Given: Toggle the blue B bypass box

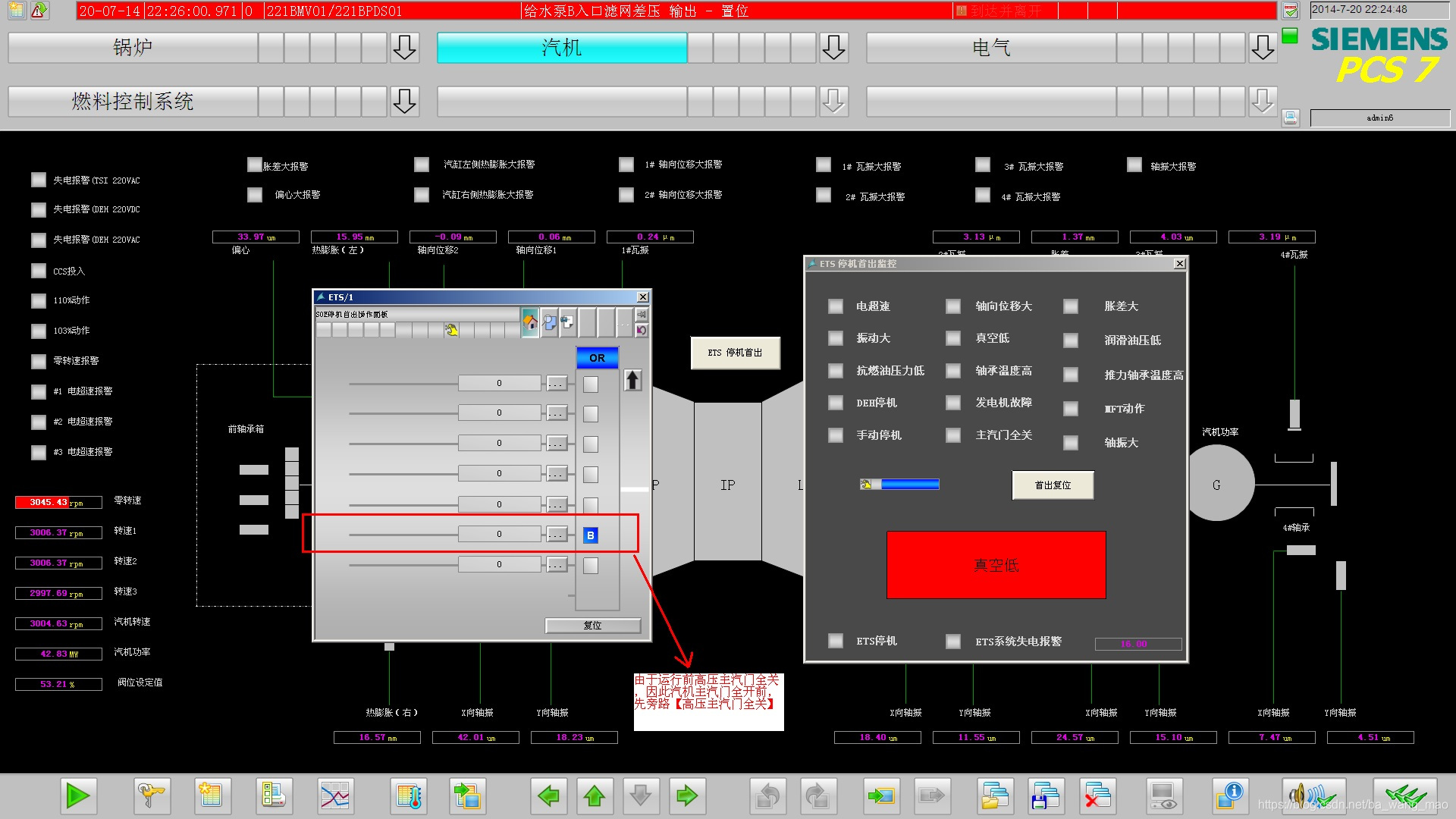Looking at the screenshot, I should 591,535.
